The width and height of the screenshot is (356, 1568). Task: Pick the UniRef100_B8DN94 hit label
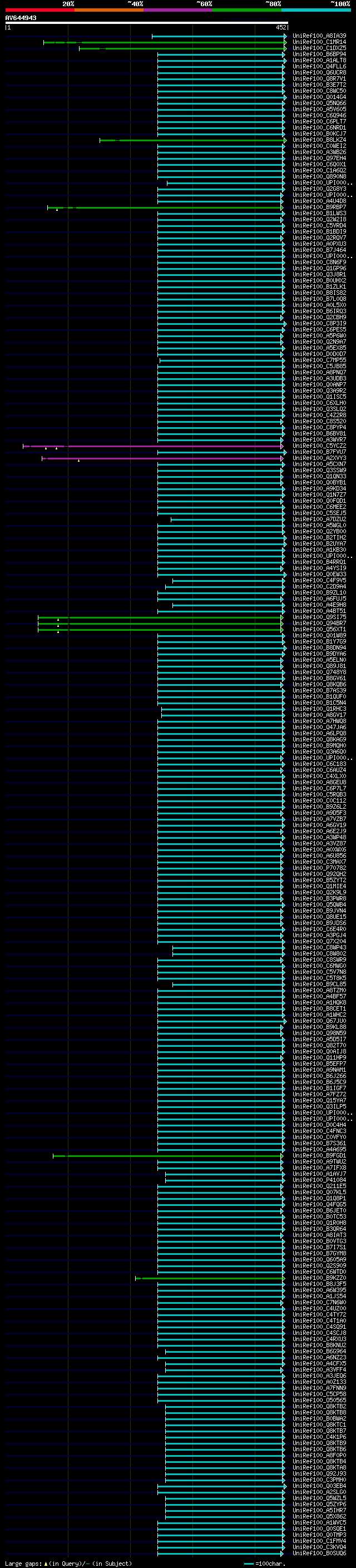click(319, 648)
